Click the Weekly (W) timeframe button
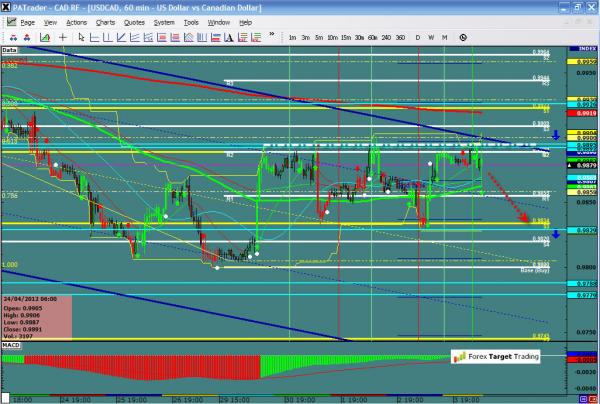 (x=431, y=37)
